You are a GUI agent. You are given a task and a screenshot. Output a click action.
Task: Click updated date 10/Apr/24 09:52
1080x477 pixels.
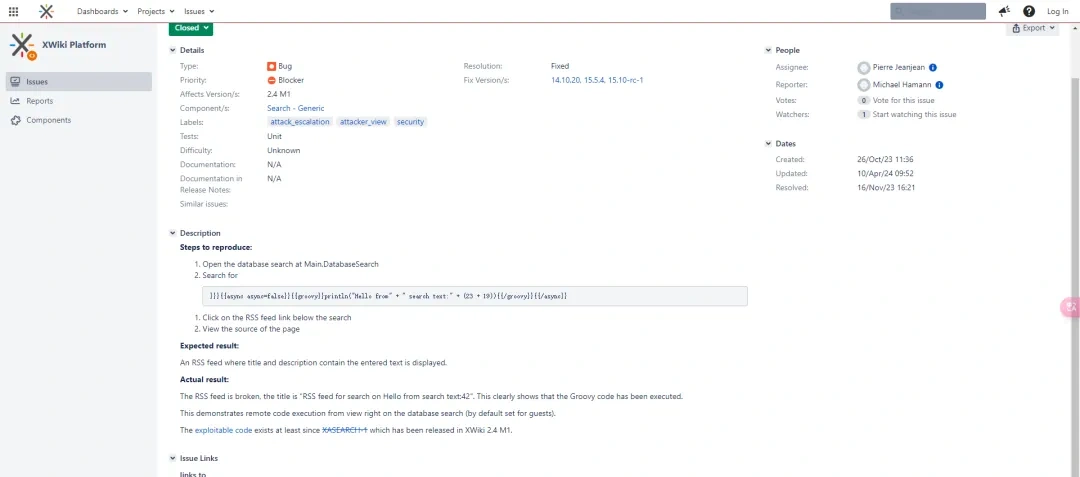coord(885,173)
